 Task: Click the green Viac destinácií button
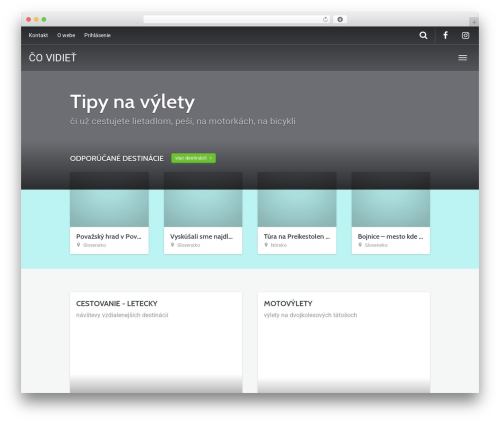click(x=193, y=158)
